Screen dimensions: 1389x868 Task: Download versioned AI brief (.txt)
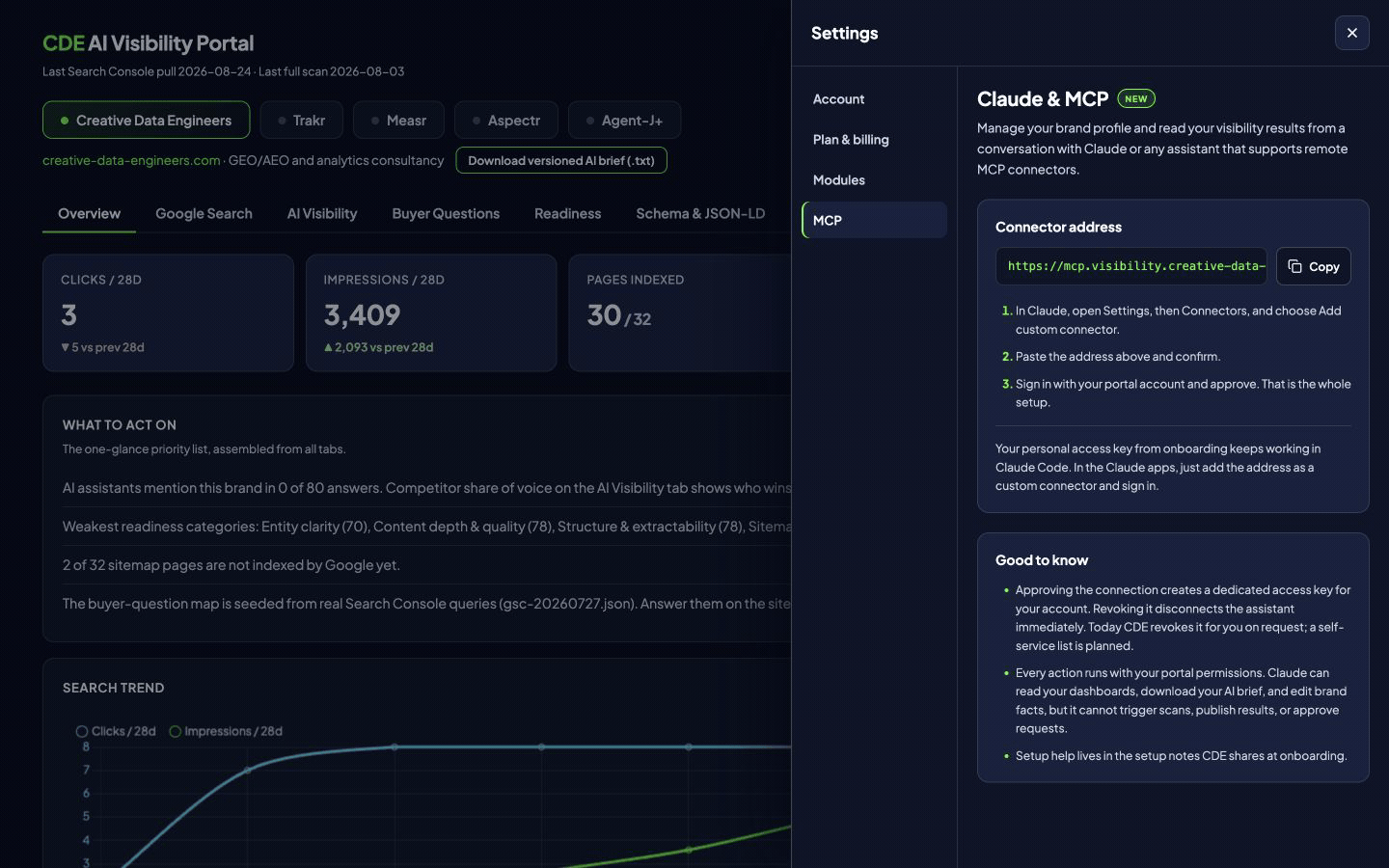tap(561, 160)
